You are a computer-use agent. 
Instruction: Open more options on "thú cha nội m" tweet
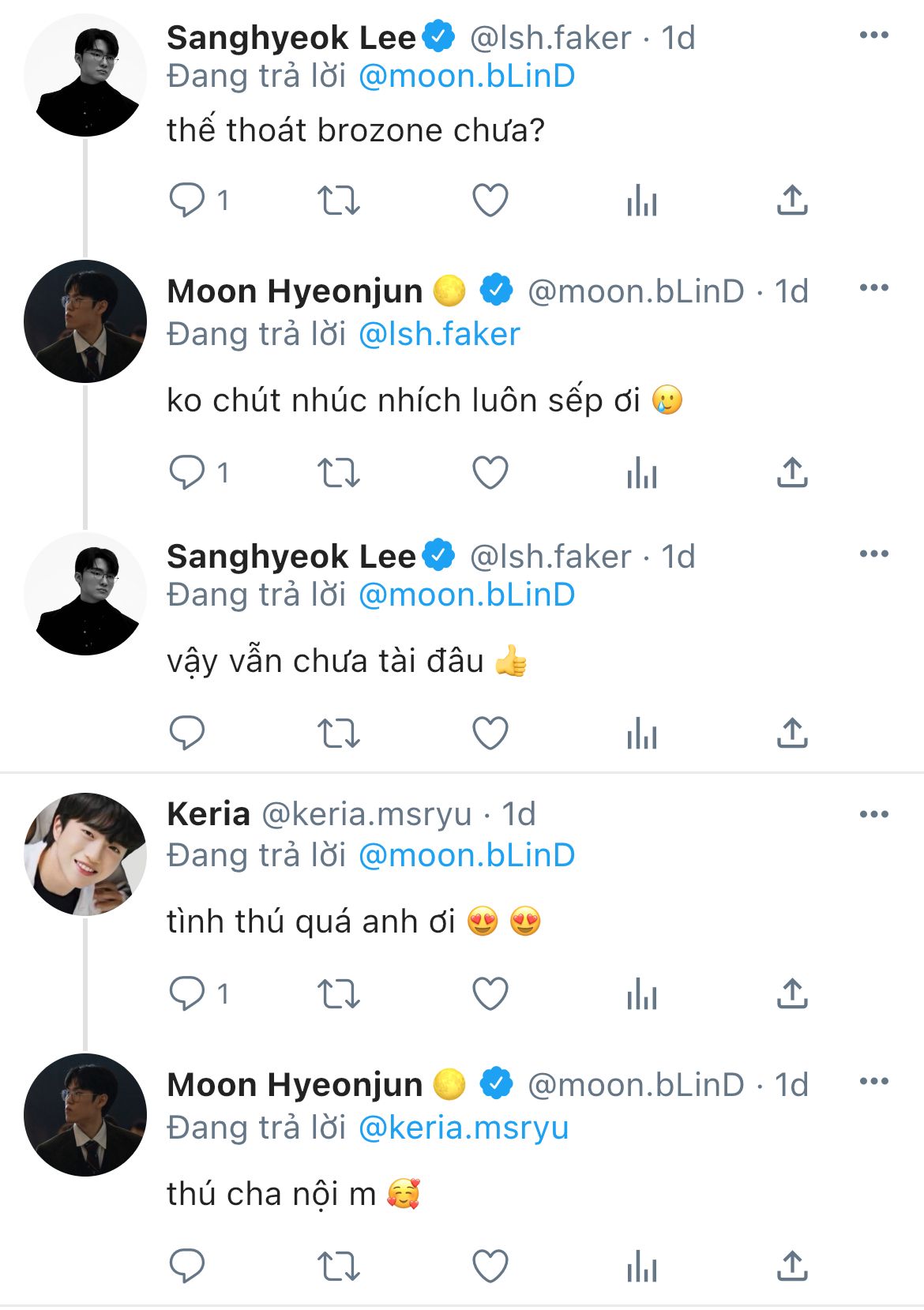(873, 1081)
